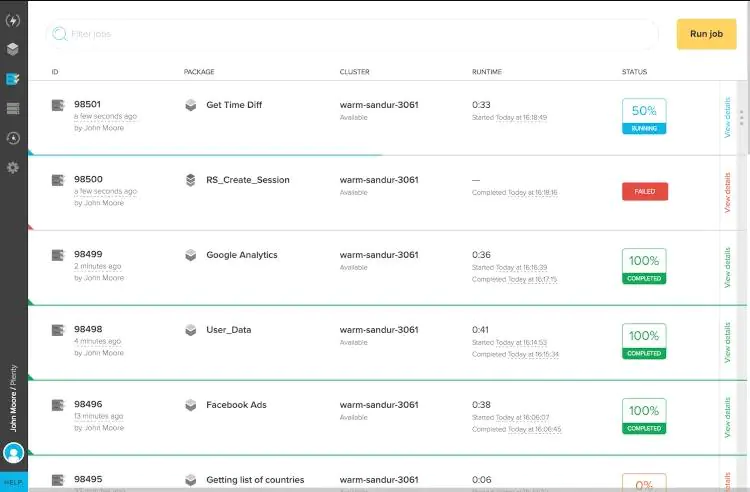Click the 50% RUNNING status badge
750x492 pixels.
(x=644, y=116)
